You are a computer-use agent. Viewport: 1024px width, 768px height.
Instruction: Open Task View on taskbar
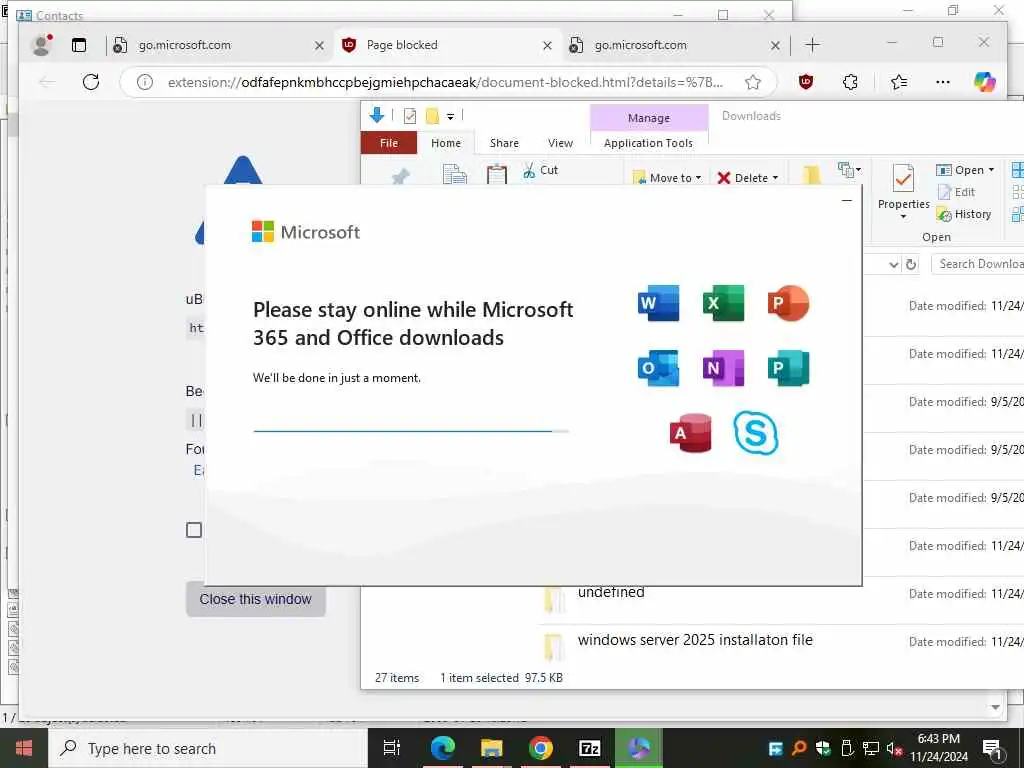(391, 748)
